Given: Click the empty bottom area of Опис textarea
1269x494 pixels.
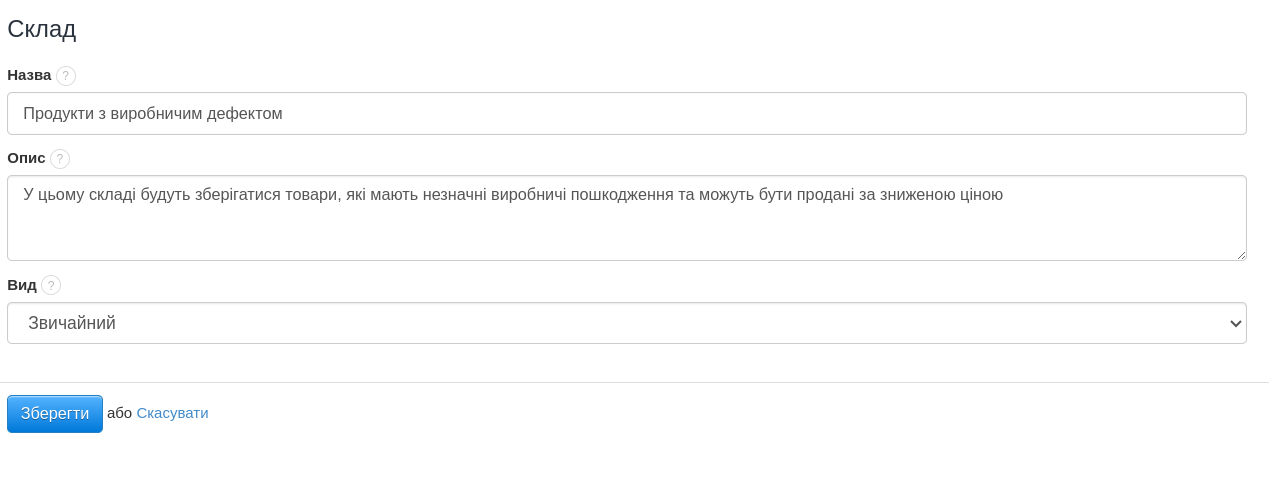Looking at the screenshot, I should click(x=600, y=238).
